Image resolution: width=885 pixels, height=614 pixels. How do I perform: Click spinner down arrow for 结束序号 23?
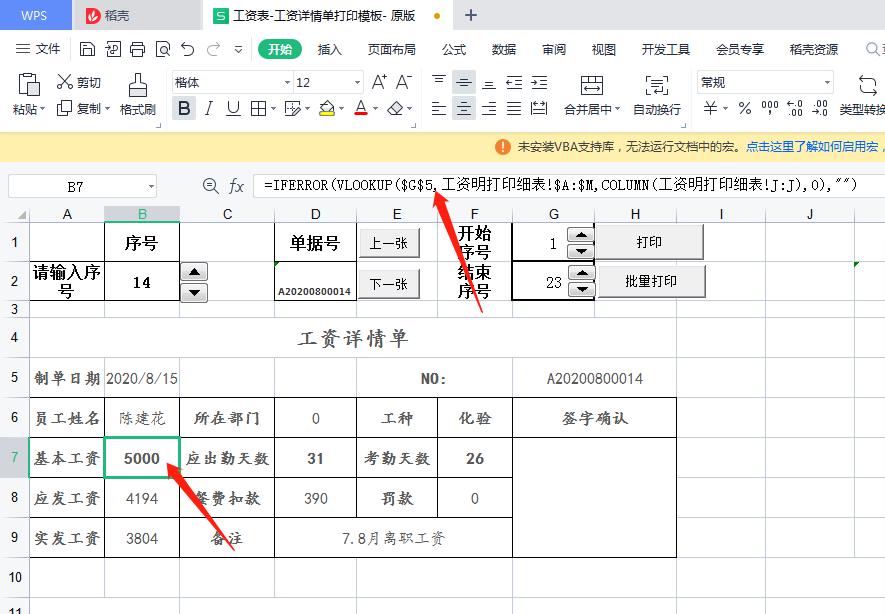pos(581,290)
